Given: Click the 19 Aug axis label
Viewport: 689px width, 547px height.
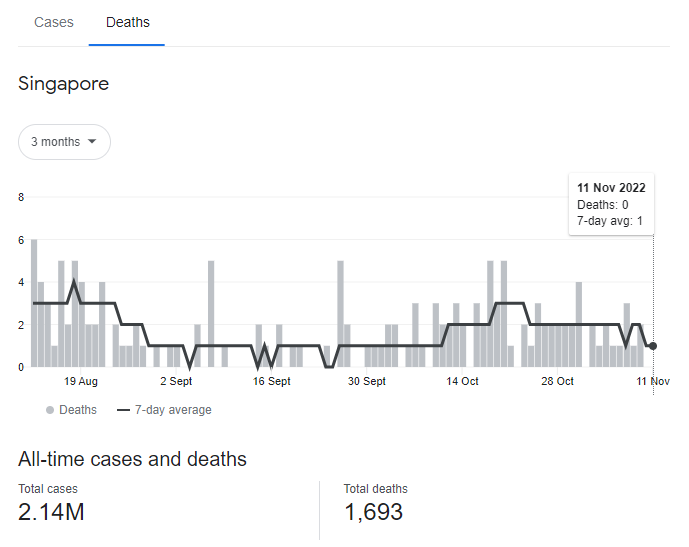Looking at the screenshot, I should tap(81, 381).
